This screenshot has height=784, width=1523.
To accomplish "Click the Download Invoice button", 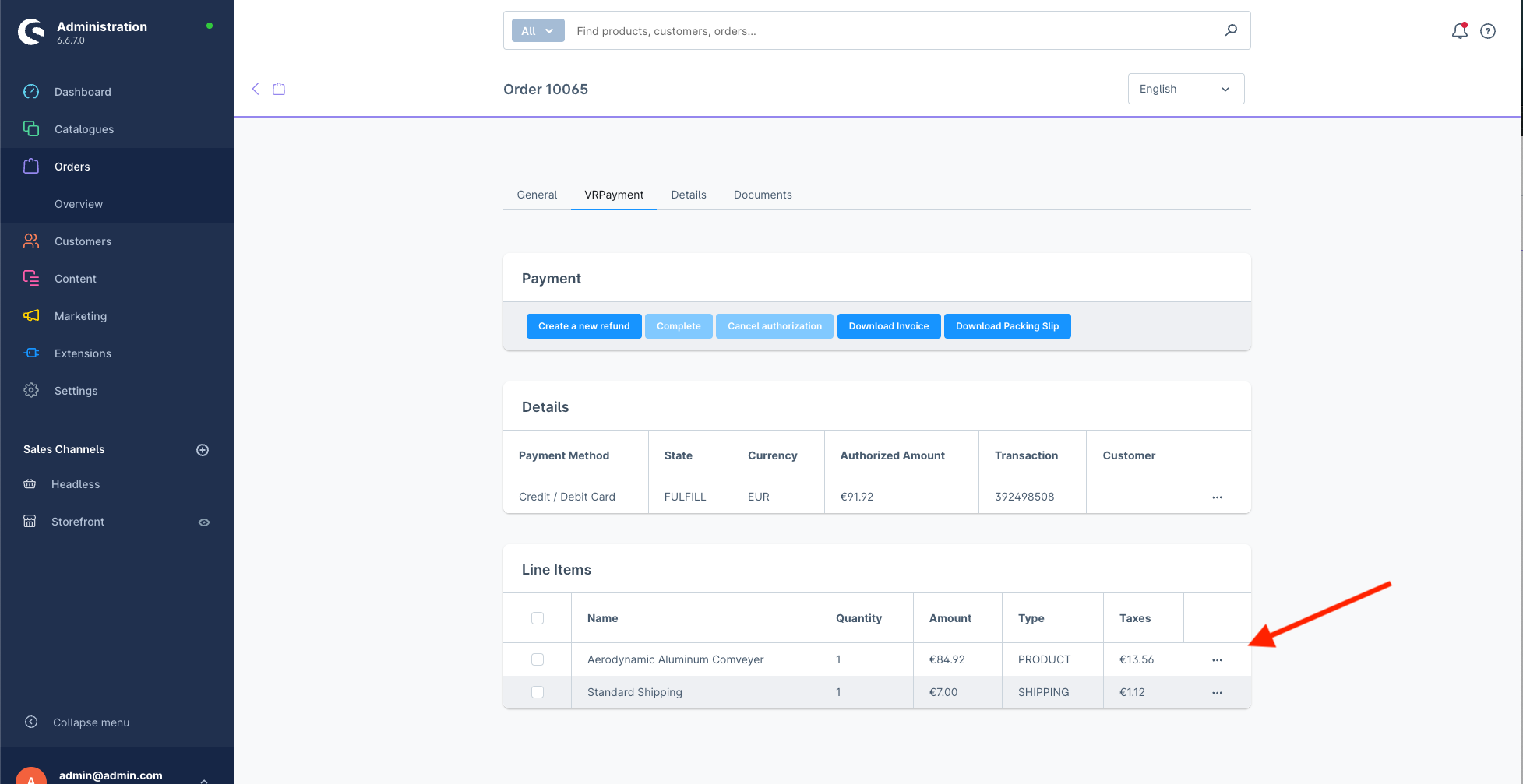I will click(888, 326).
